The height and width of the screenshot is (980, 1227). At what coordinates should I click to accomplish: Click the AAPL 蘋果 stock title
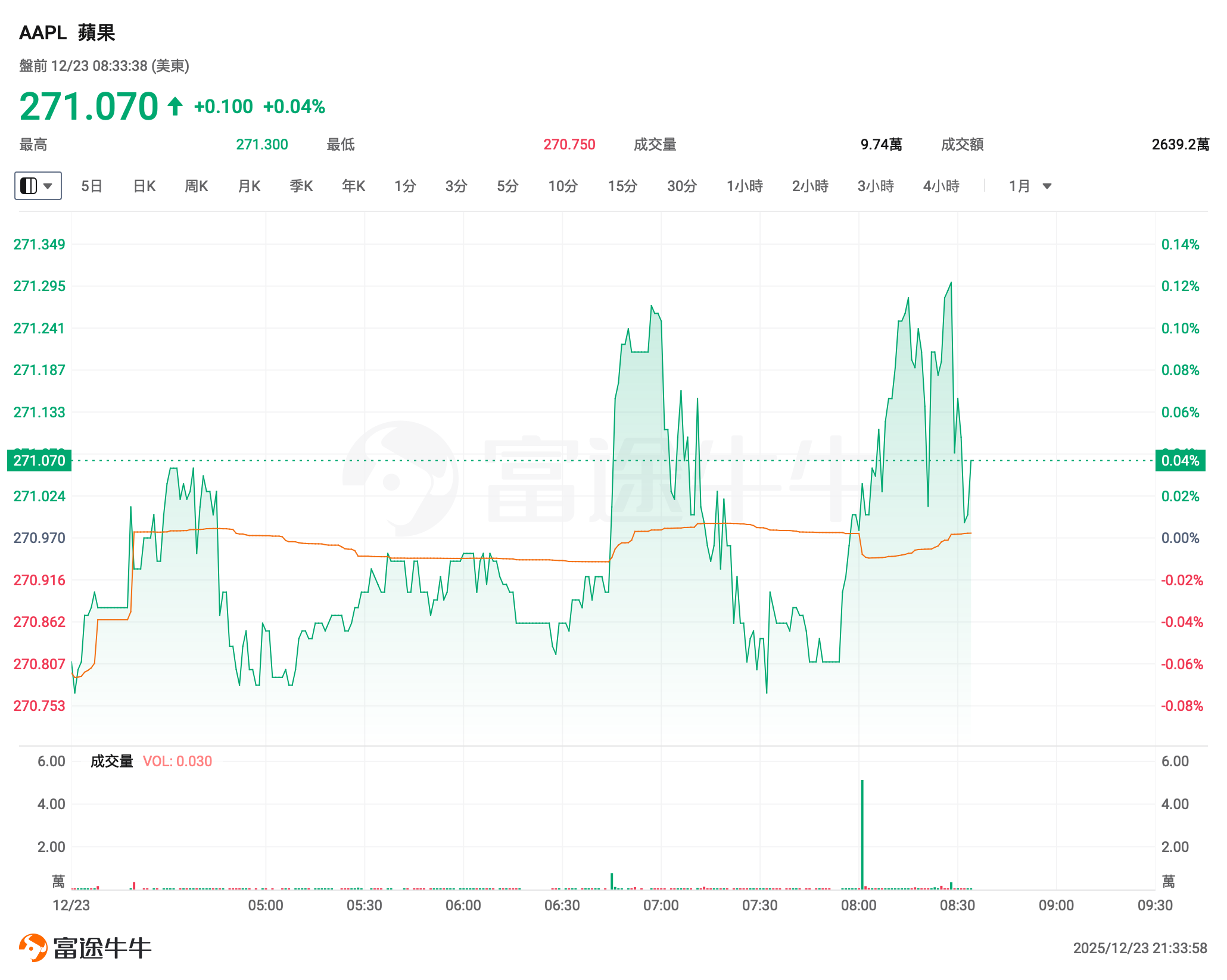point(67,33)
